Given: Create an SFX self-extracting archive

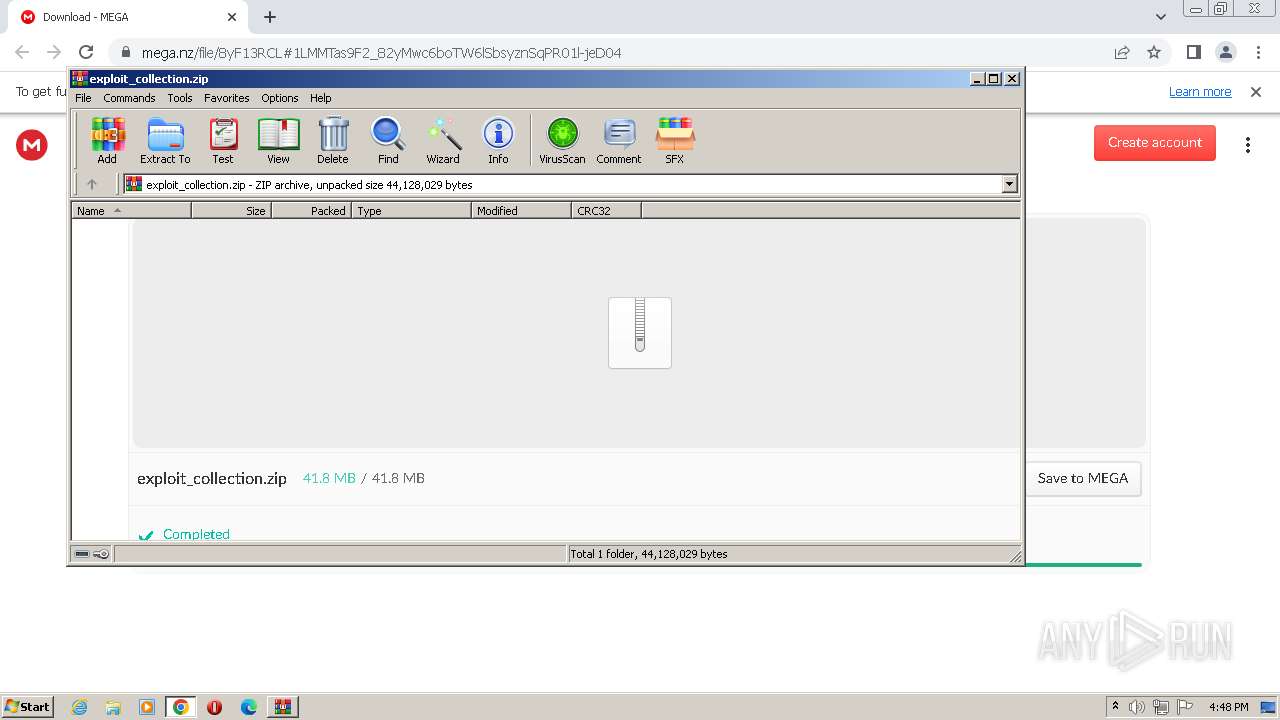Looking at the screenshot, I should pyautogui.click(x=675, y=140).
